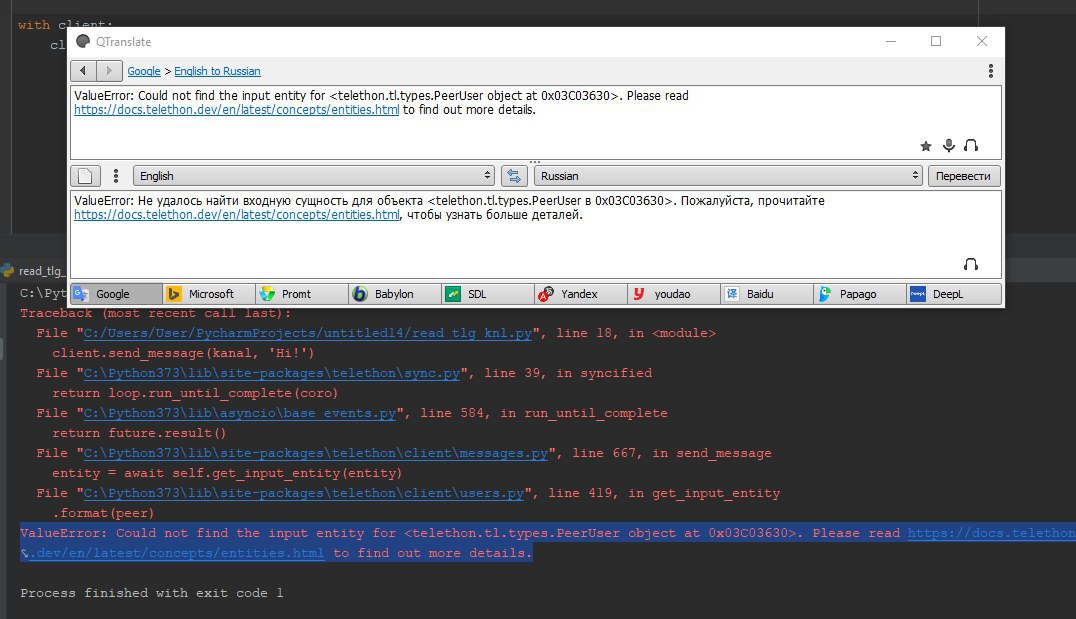
Task: Open the English source language dropdown
Action: point(314,176)
